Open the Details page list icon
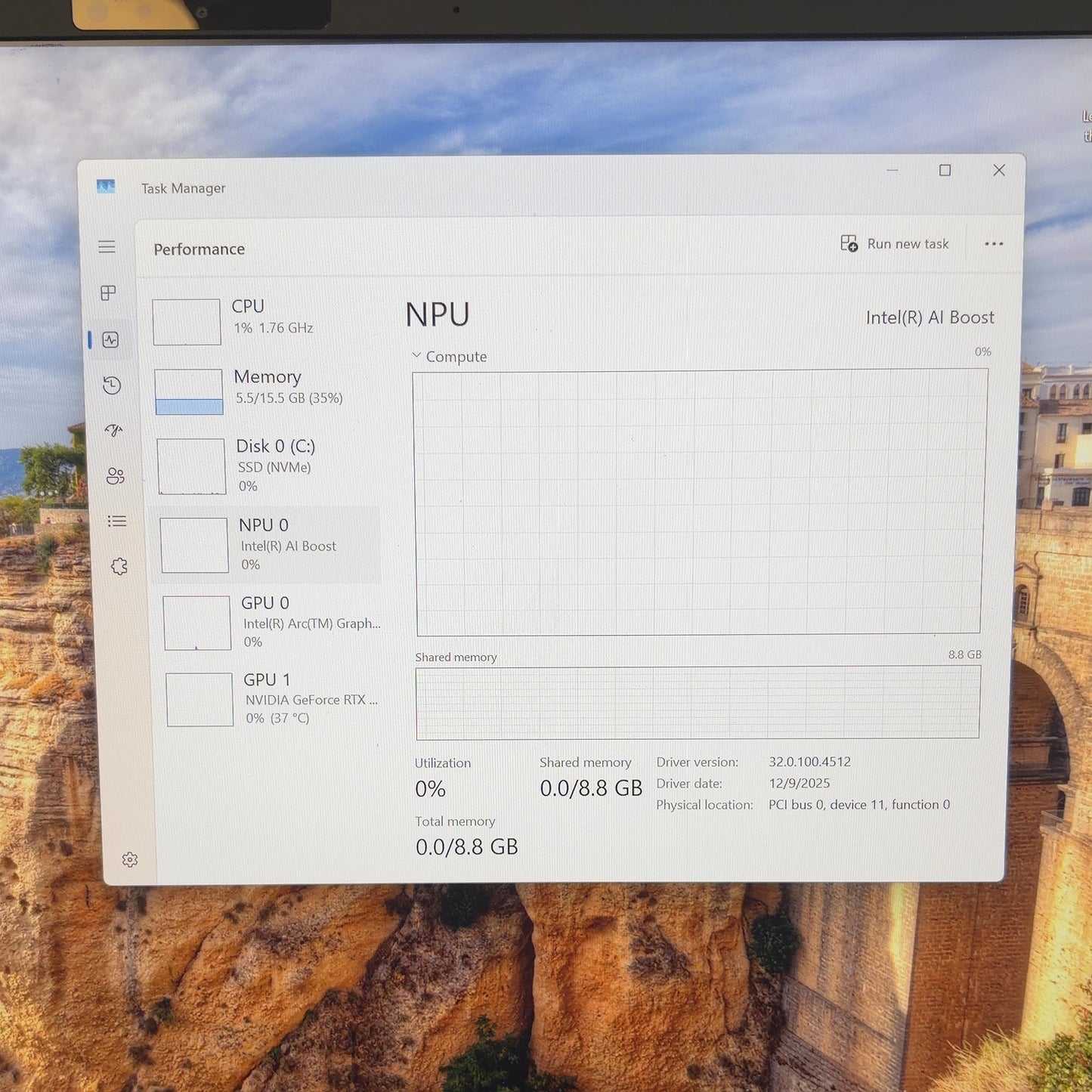 [117, 521]
